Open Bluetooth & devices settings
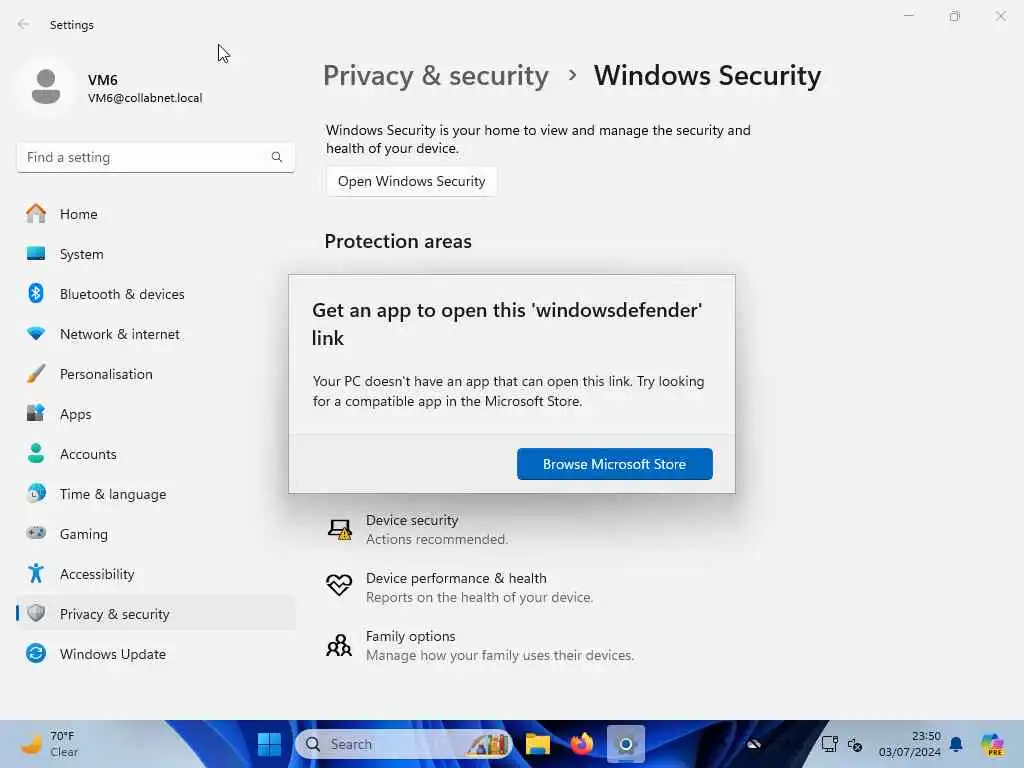The width and height of the screenshot is (1024, 768). point(121,294)
